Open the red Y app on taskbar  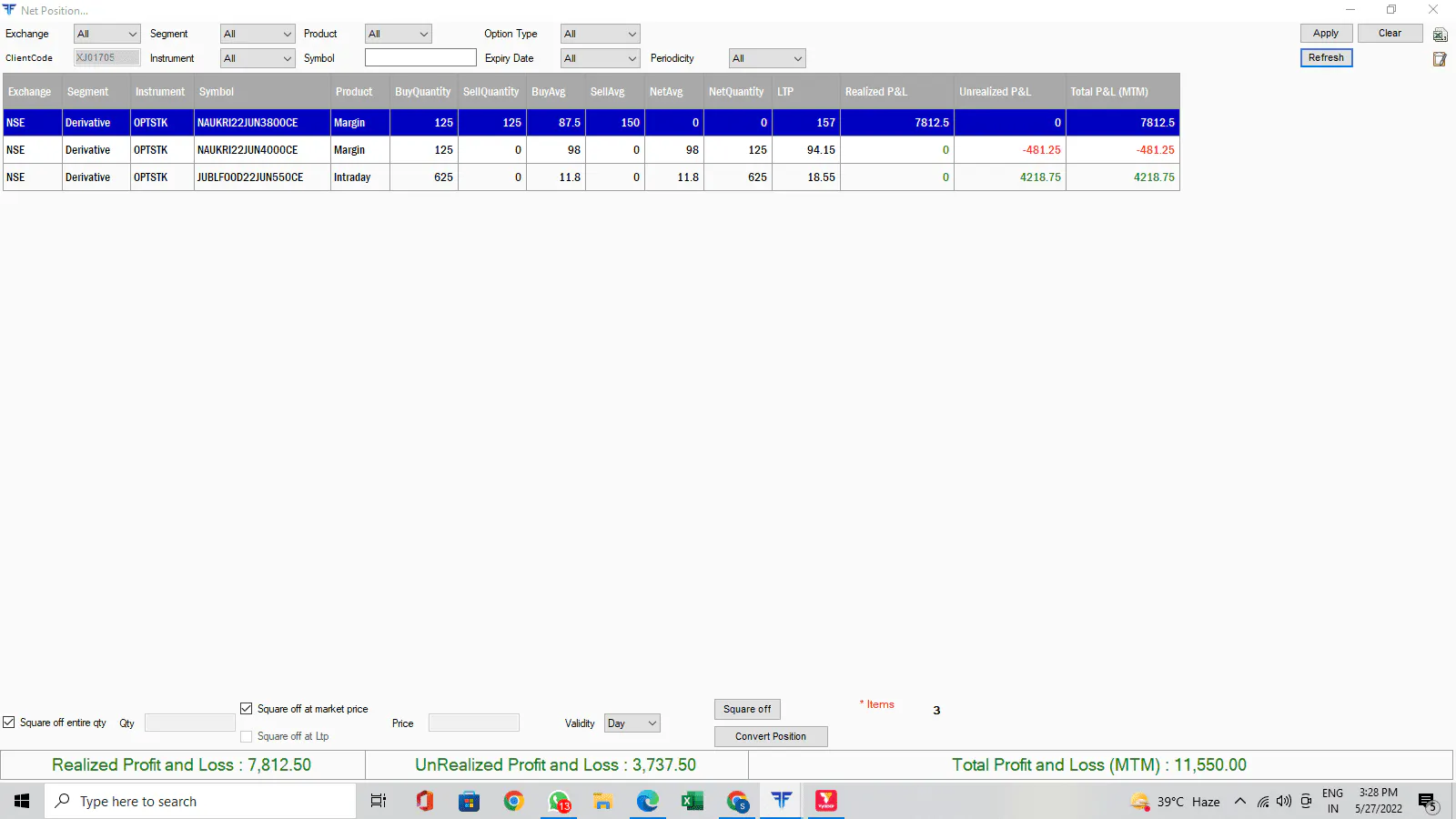coord(825,801)
